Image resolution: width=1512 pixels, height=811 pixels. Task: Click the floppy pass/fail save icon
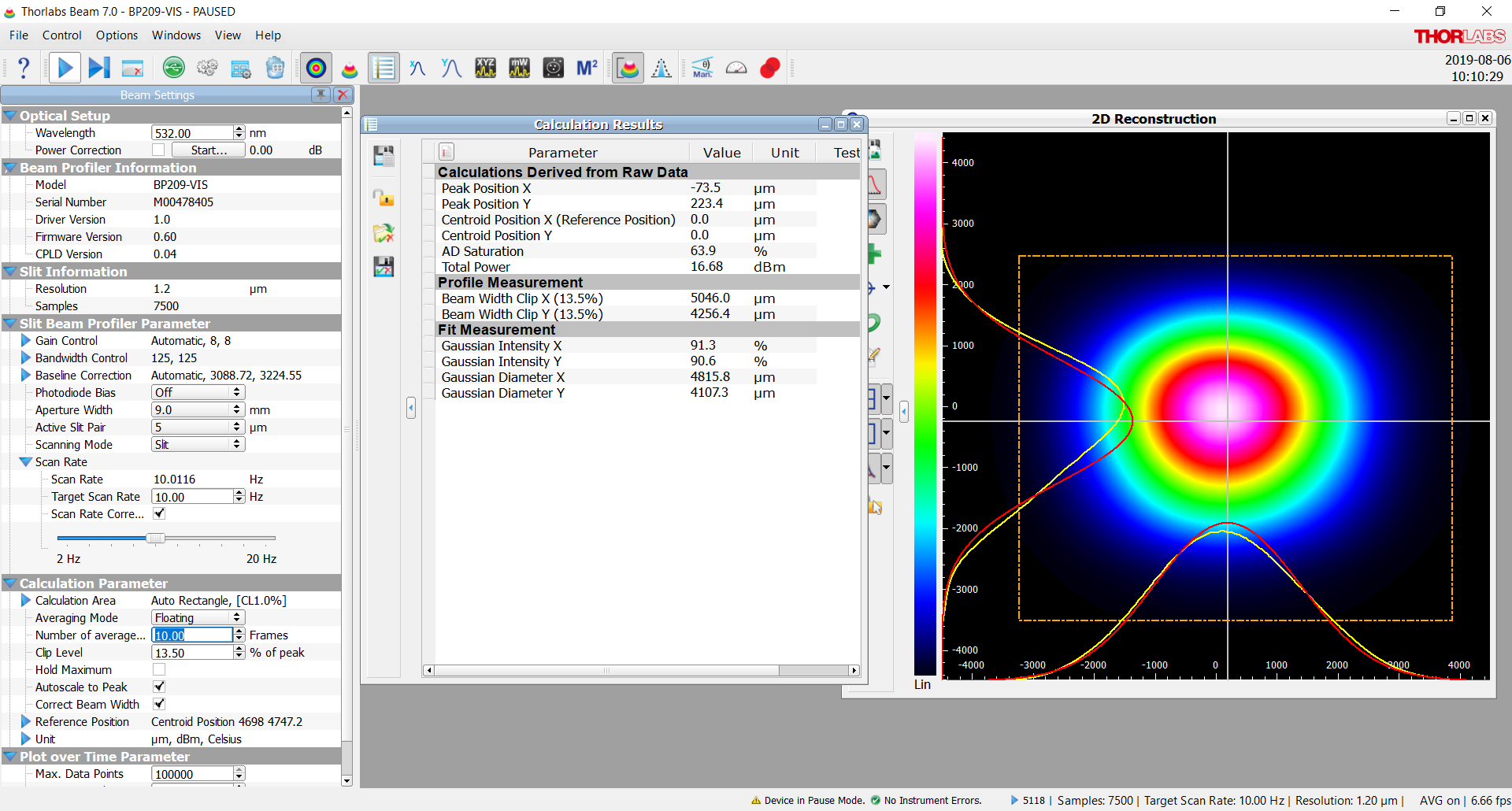384,267
